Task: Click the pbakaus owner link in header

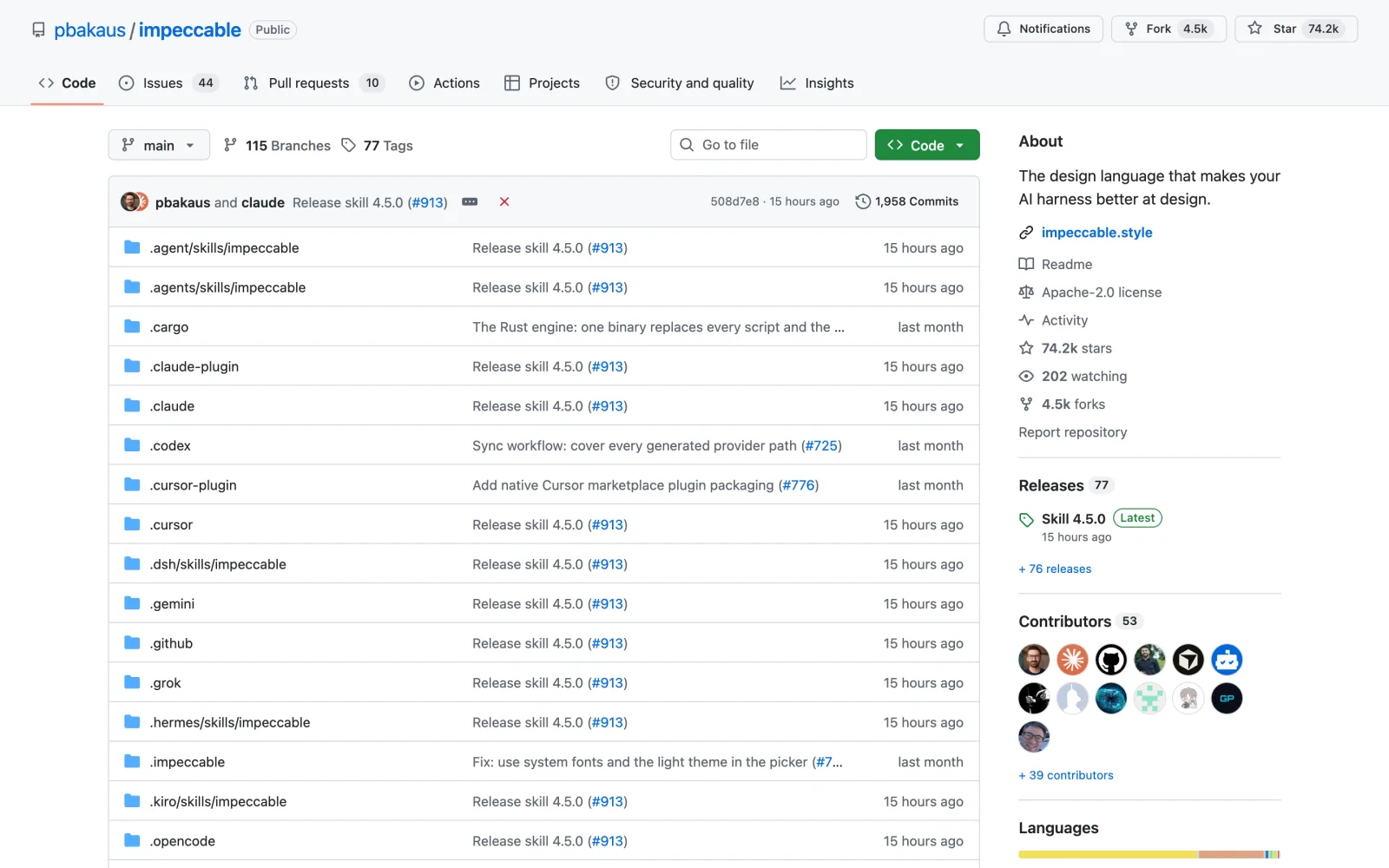Action: (89, 30)
